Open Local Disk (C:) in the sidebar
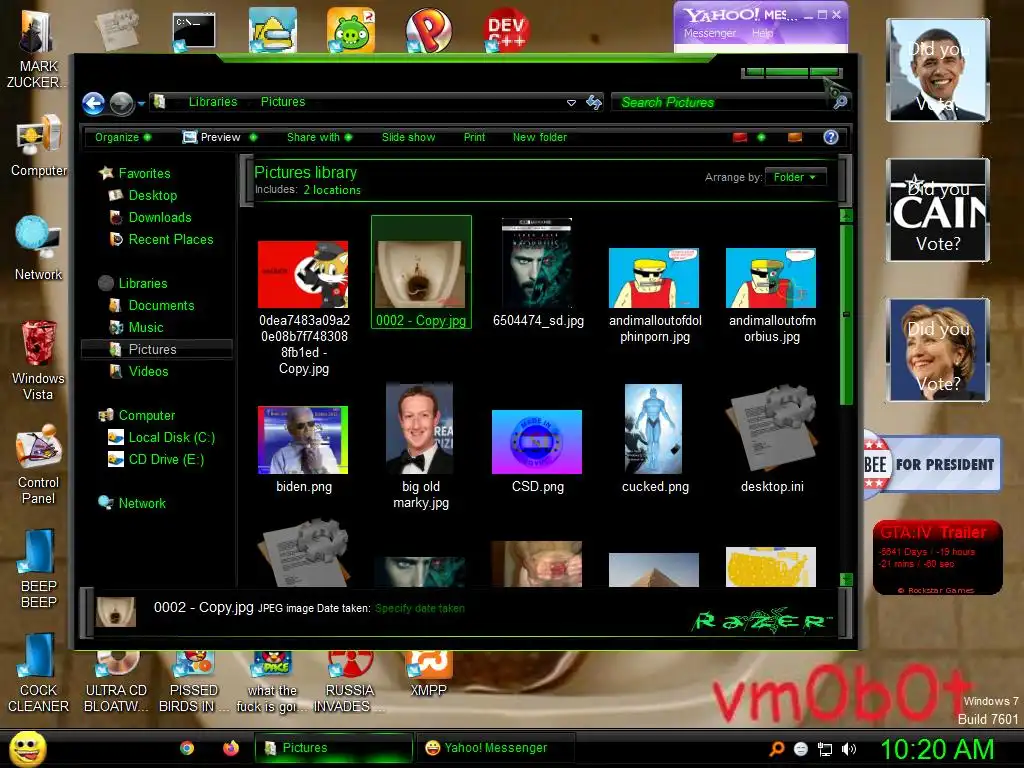This screenshot has width=1024, height=768. pos(171,438)
